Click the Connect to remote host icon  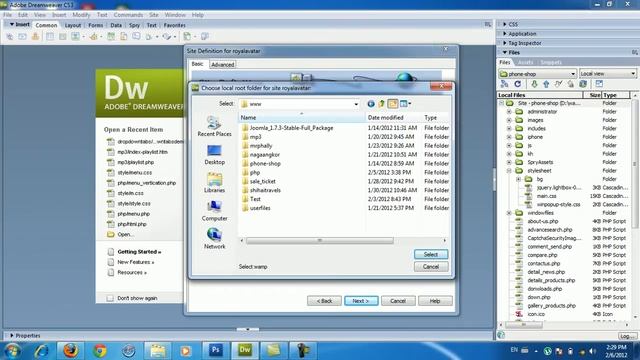point(504,84)
